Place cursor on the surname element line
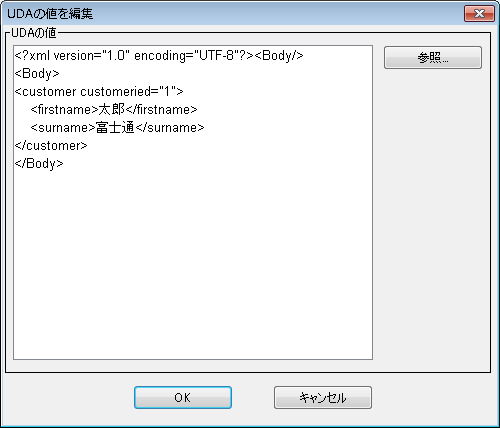 [117, 127]
